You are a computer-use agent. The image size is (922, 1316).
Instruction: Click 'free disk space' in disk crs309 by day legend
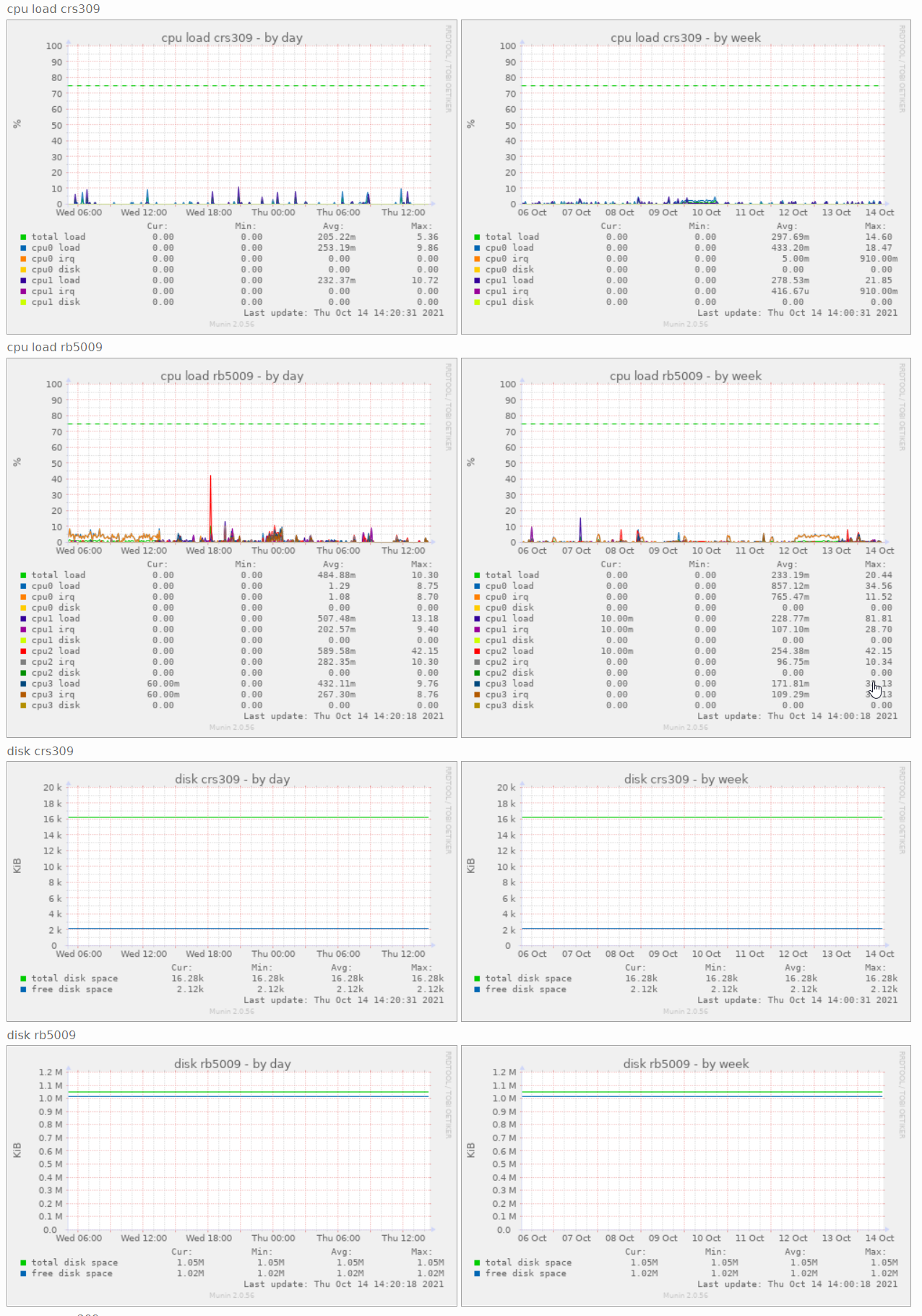(72, 989)
